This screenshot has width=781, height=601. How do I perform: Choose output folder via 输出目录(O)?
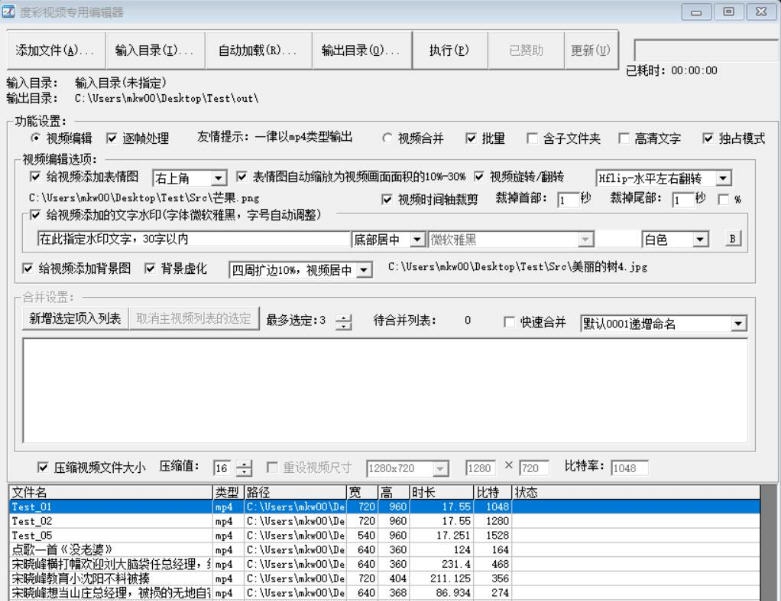click(x=362, y=50)
